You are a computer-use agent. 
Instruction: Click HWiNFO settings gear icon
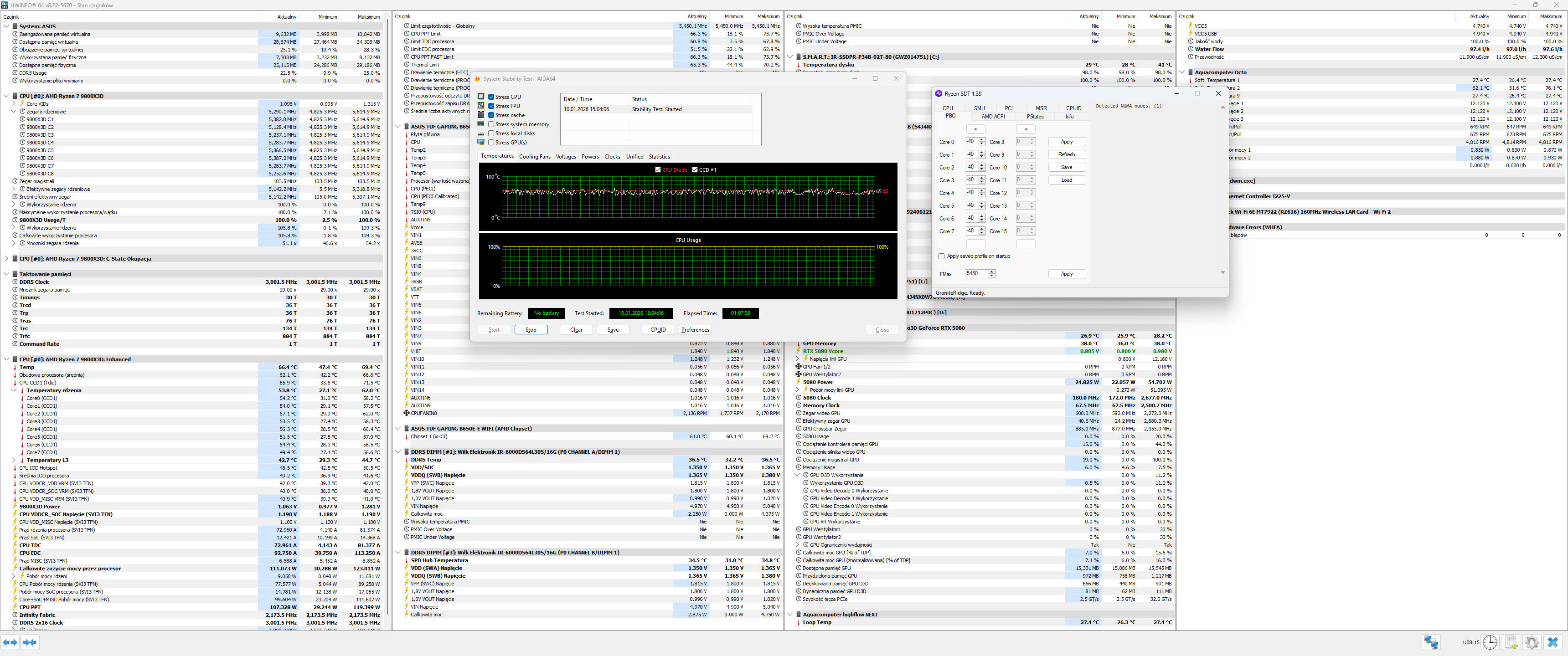coord(1532,642)
